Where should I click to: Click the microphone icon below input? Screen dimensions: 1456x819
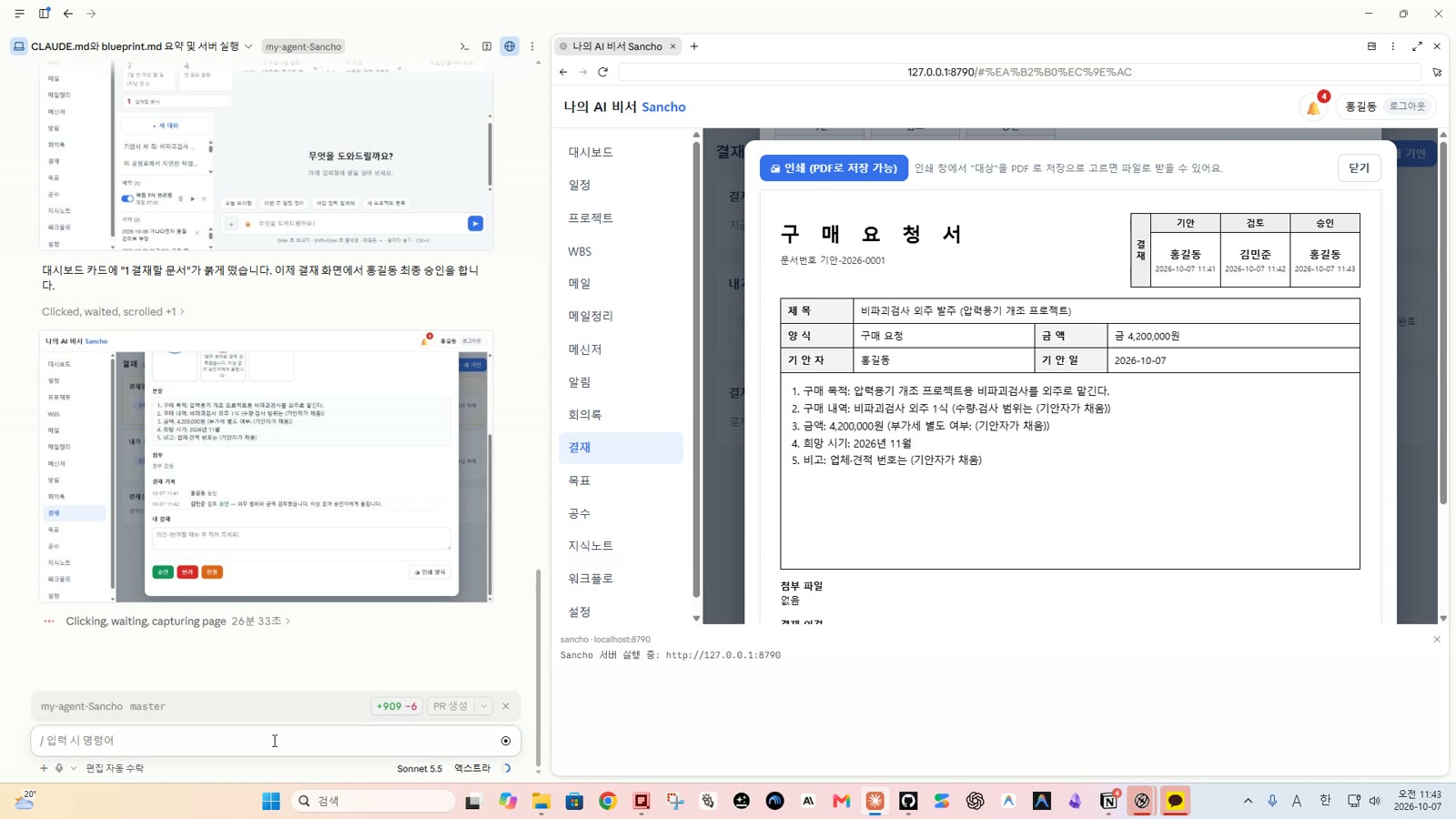coord(59,768)
